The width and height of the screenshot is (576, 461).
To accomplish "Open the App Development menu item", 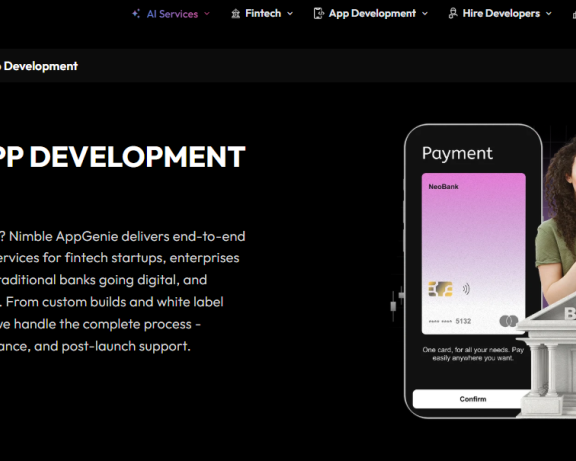I will pyautogui.click(x=371, y=14).
